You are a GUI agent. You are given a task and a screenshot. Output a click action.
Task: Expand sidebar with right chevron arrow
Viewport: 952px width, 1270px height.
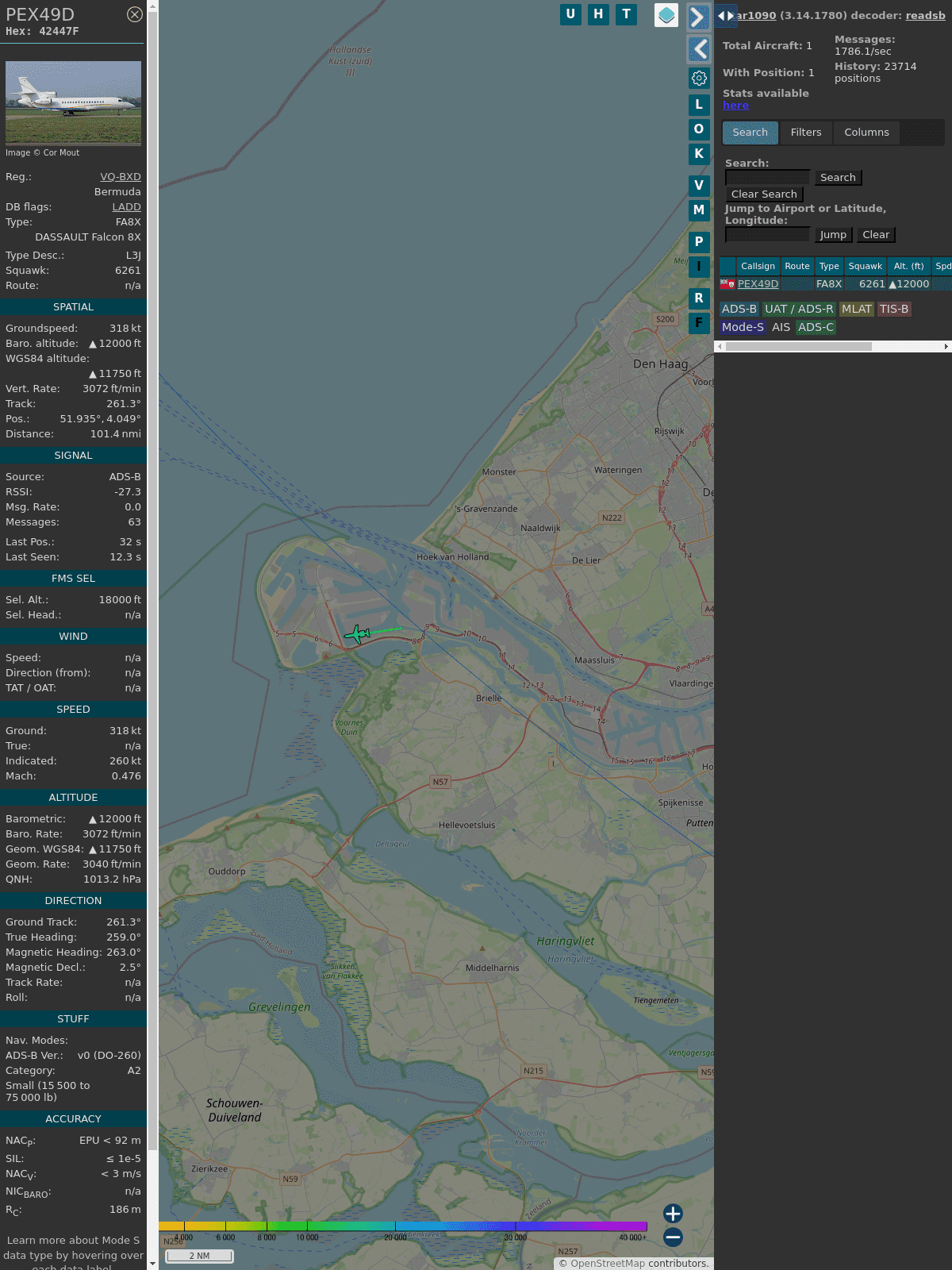coord(698,17)
